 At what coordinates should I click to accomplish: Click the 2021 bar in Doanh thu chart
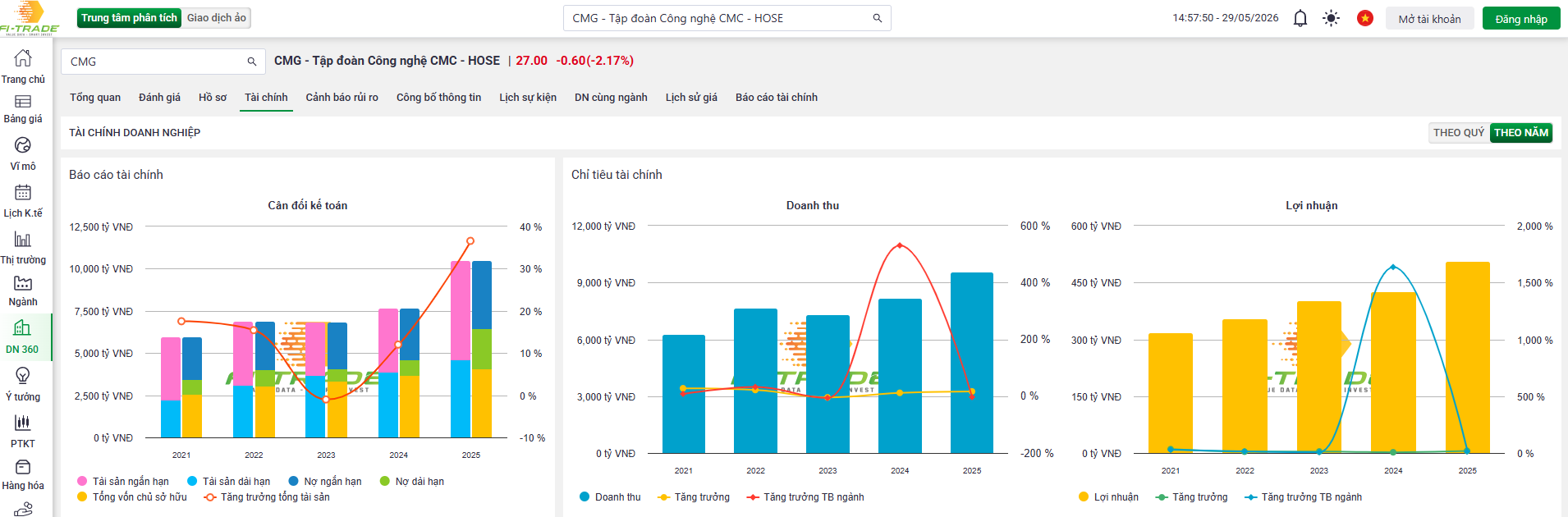click(x=684, y=394)
